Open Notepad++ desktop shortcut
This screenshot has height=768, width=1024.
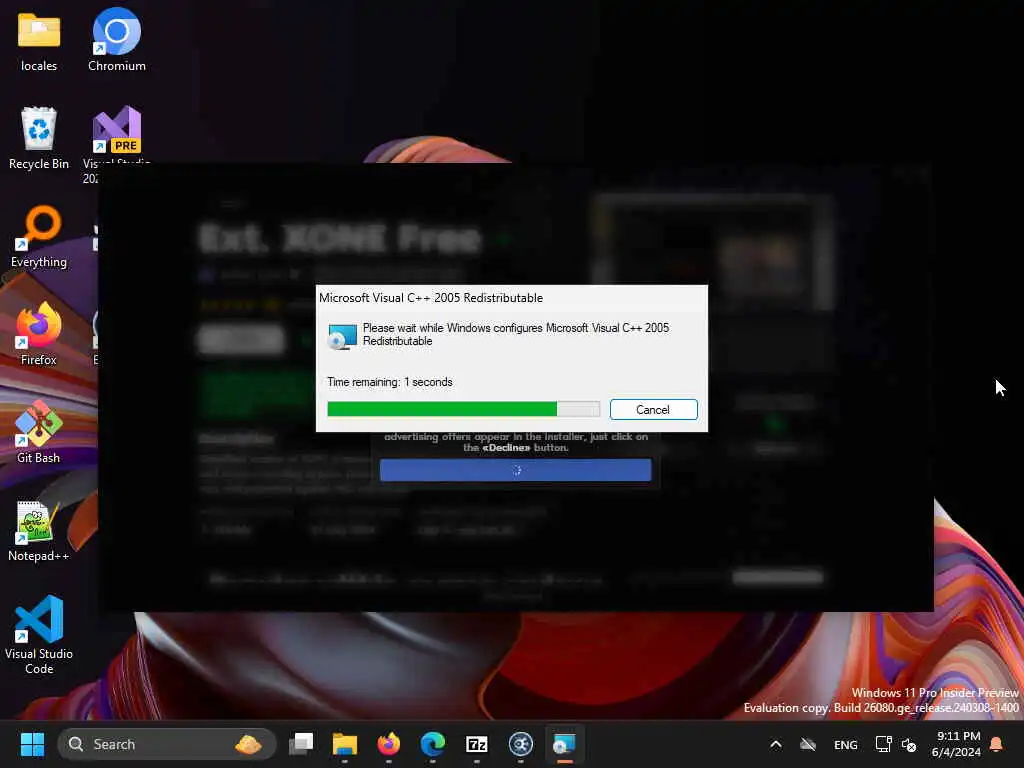pos(39,530)
